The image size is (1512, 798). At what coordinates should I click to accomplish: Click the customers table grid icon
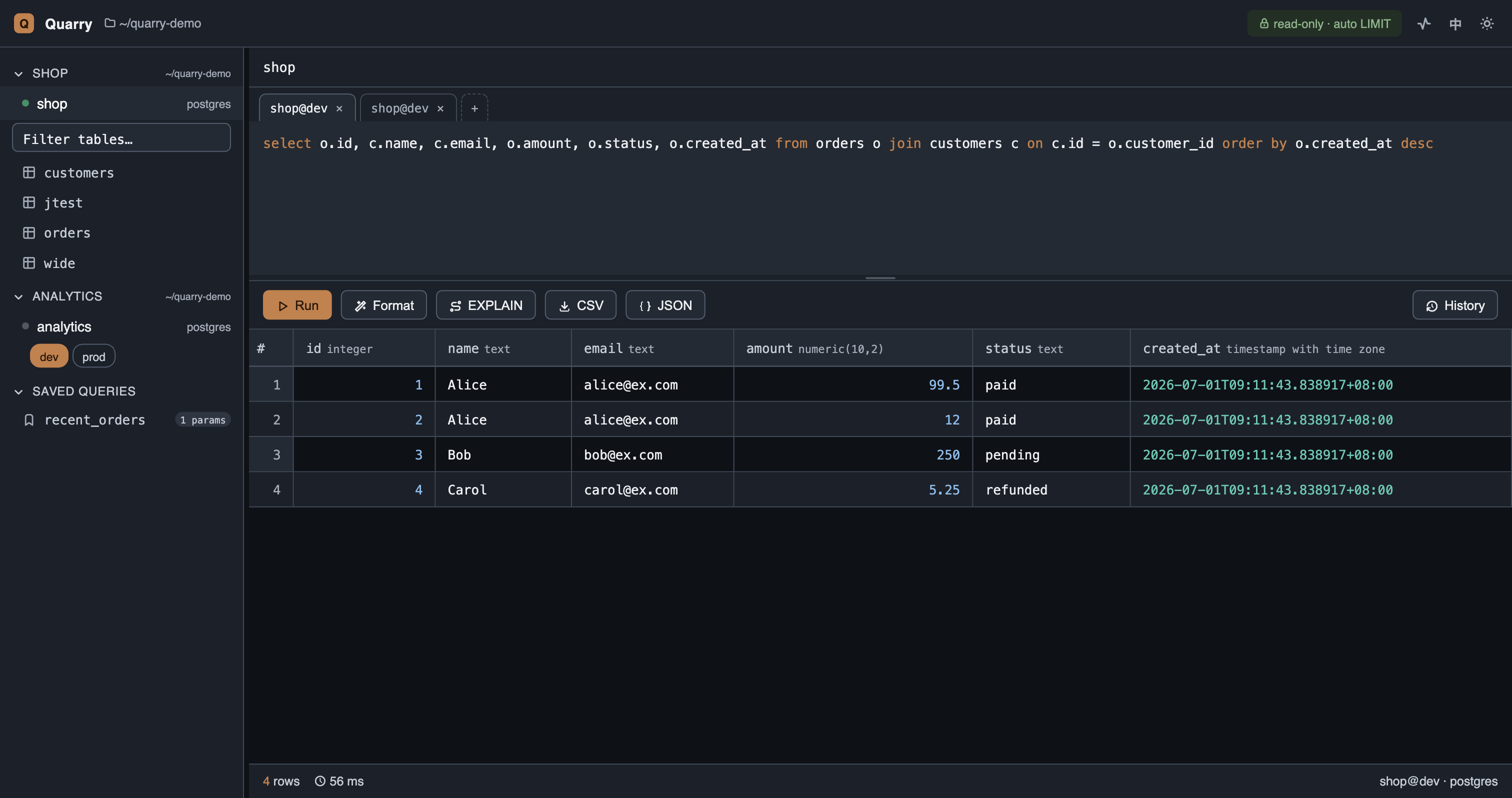tap(29, 172)
